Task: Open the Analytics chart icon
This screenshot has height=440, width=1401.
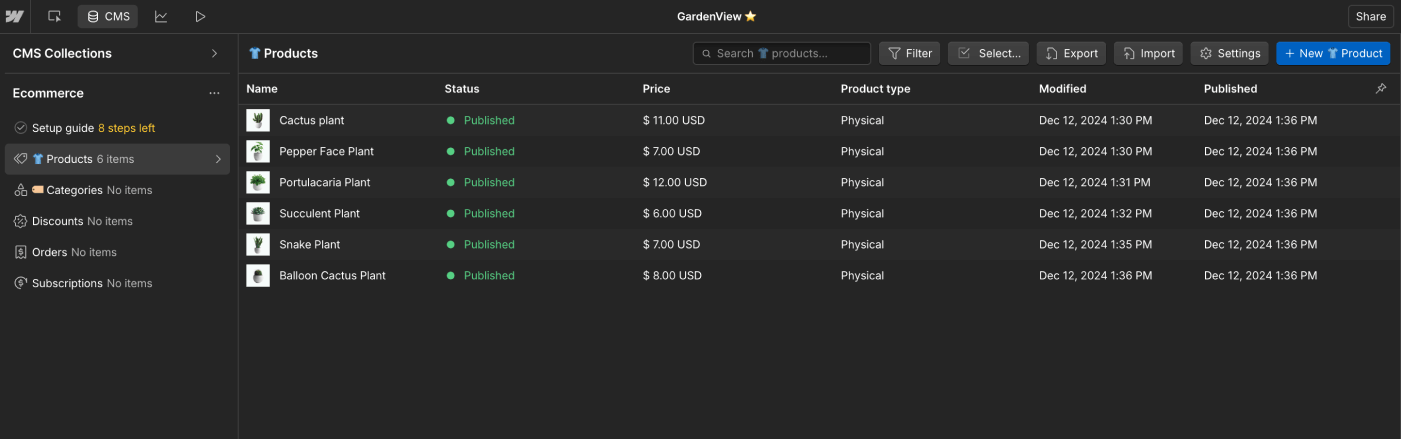Action: coord(161,16)
